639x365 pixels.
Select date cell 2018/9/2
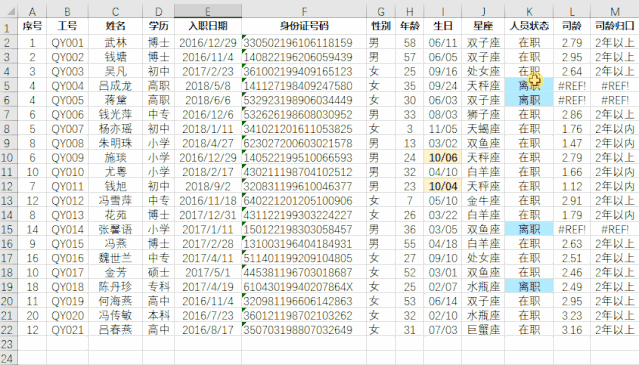click(208, 186)
